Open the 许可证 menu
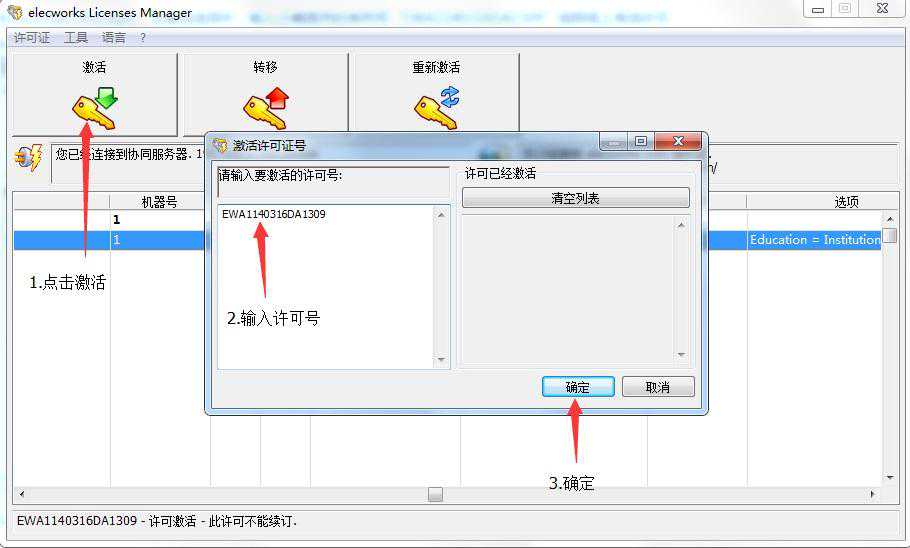Image resolution: width=910 pixels, height=548 pixels. 33,37
